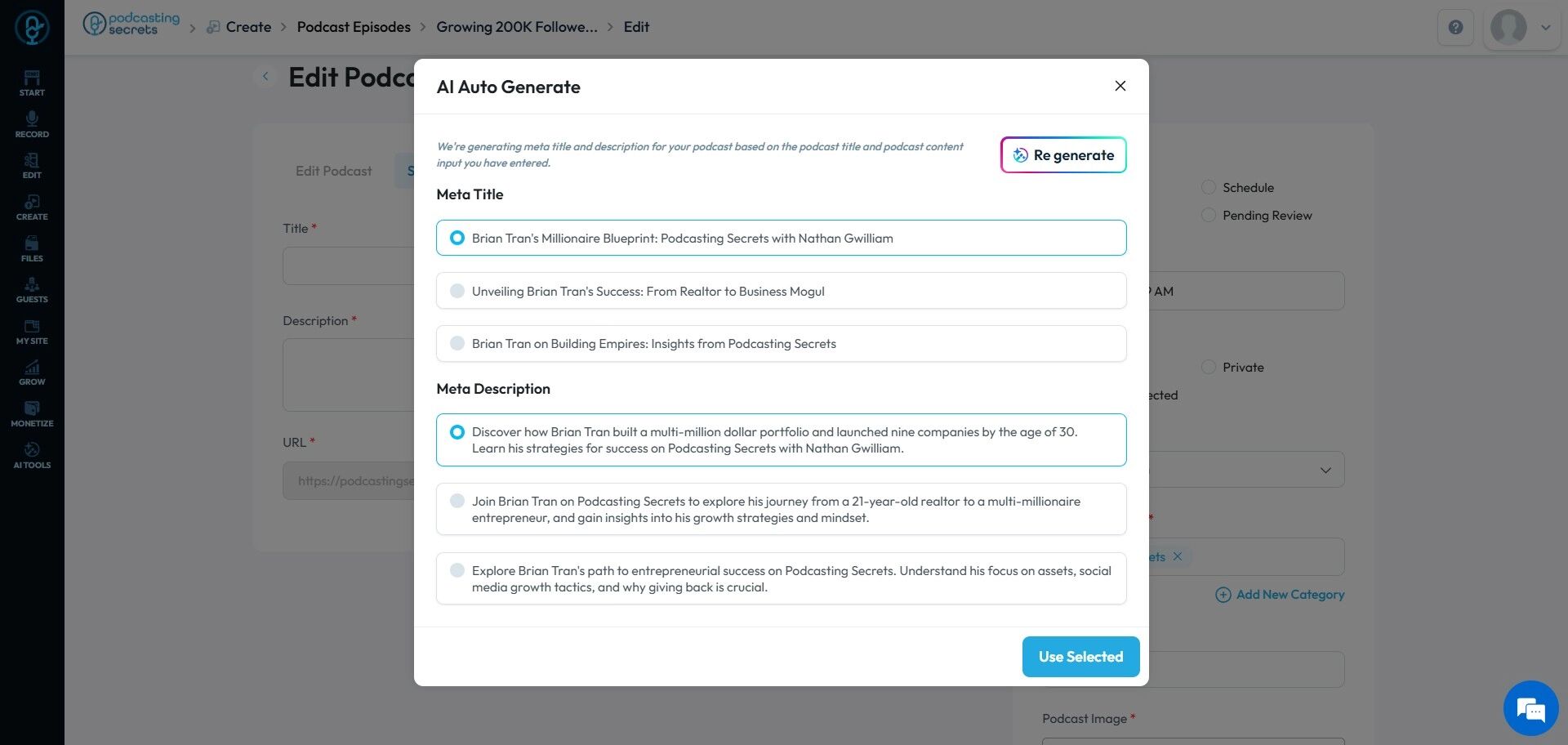Go to the Files section

32,248
